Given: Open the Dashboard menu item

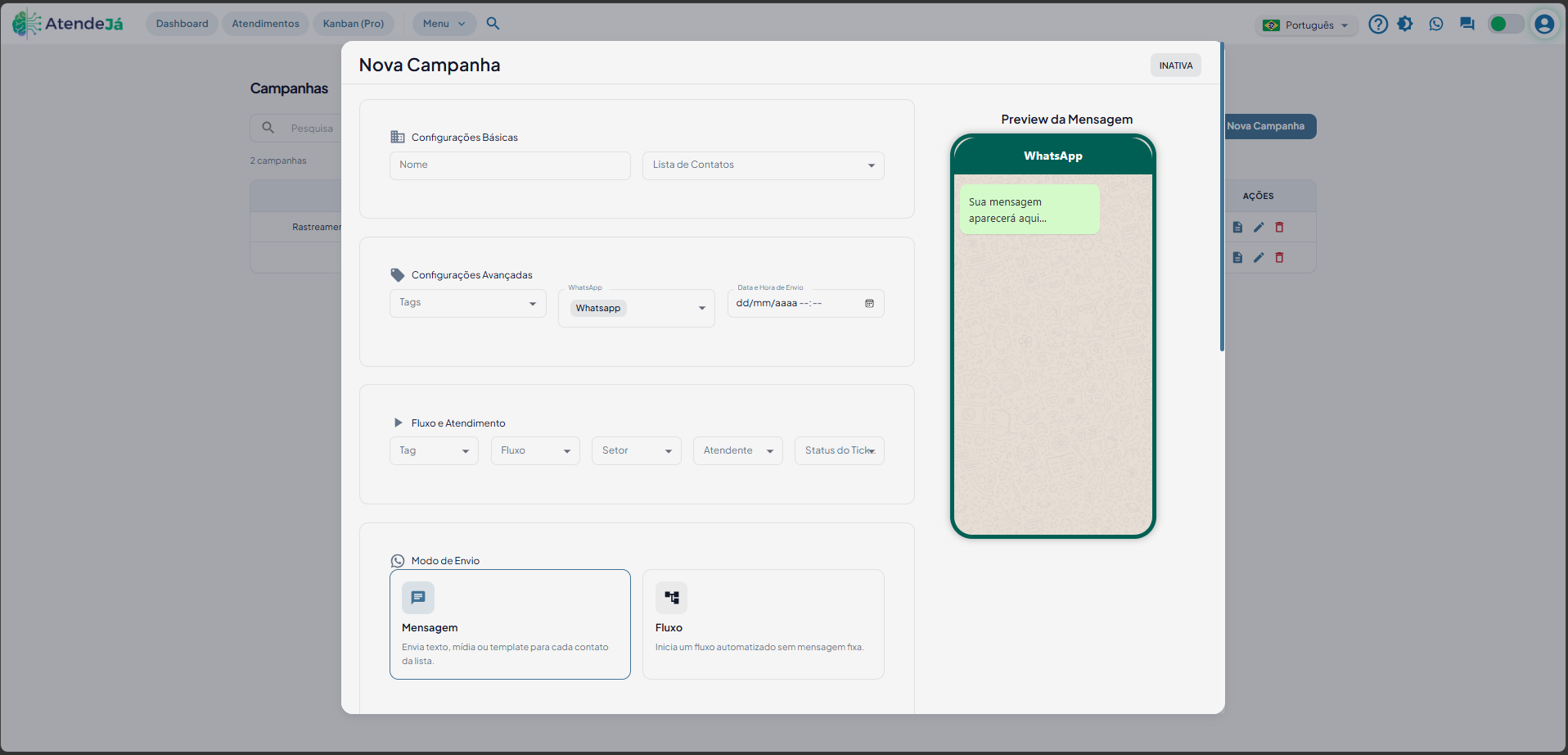Looking at the screenshot, I should pyautogui.click(x=182, y=24).
